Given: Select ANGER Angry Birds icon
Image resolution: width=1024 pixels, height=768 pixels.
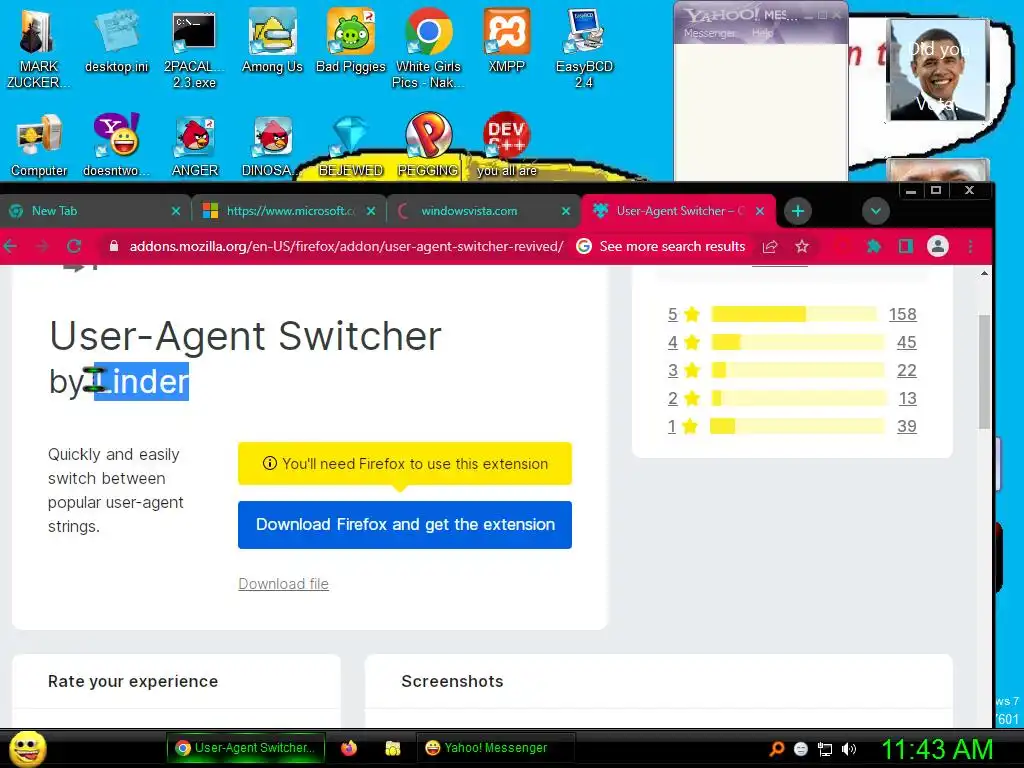Looking at the screenshot, I should point(194,145).
